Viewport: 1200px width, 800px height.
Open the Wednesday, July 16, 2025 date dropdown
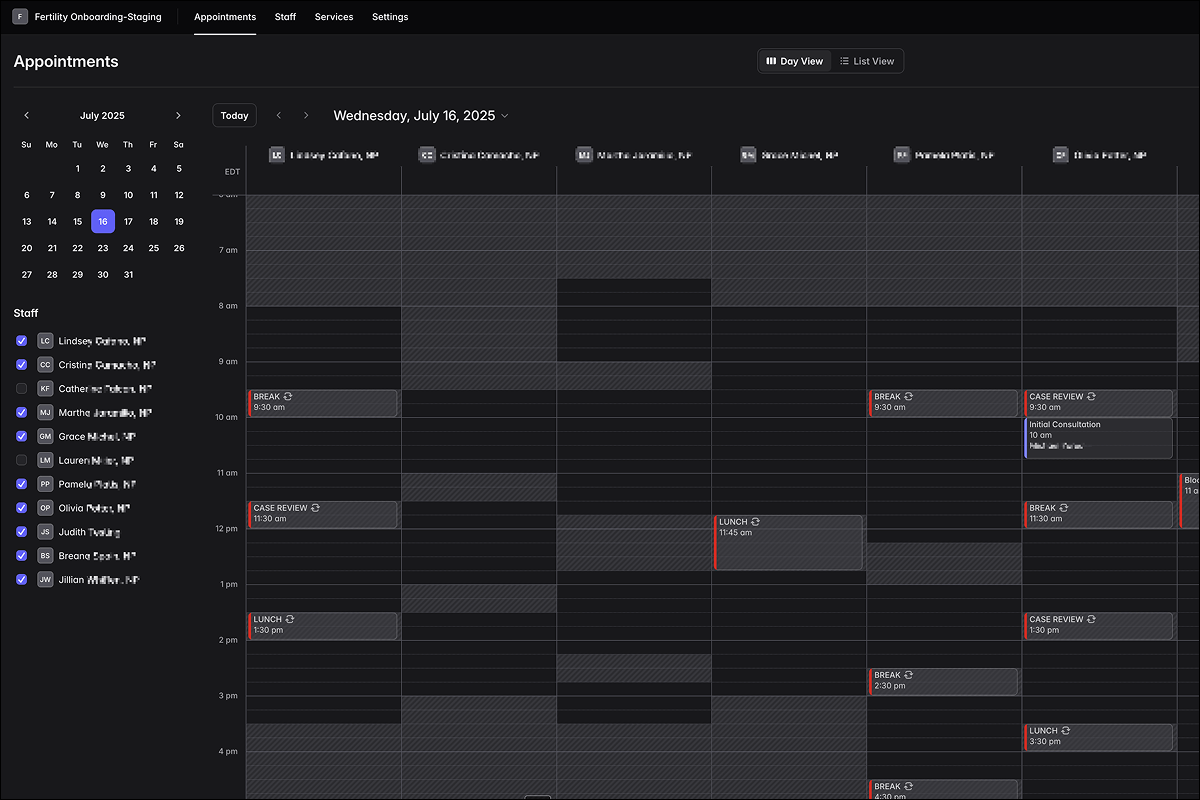coord(421,116)
